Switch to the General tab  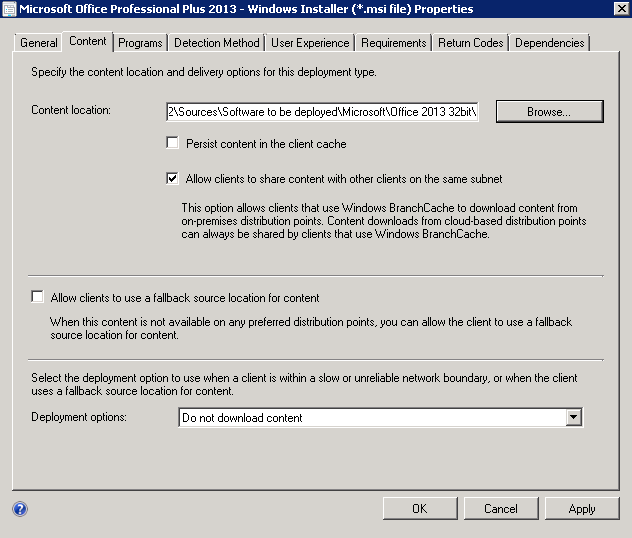[39, 43]
